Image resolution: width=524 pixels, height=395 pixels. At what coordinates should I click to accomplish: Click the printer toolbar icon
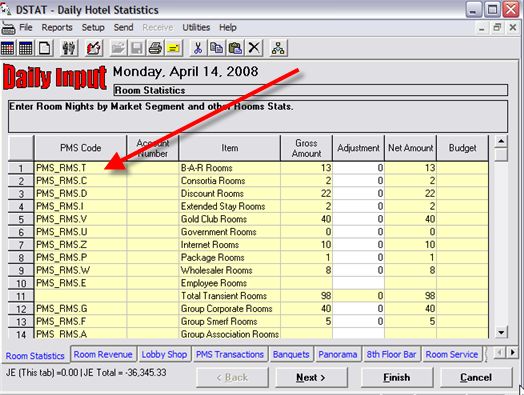tap(155, 48)
